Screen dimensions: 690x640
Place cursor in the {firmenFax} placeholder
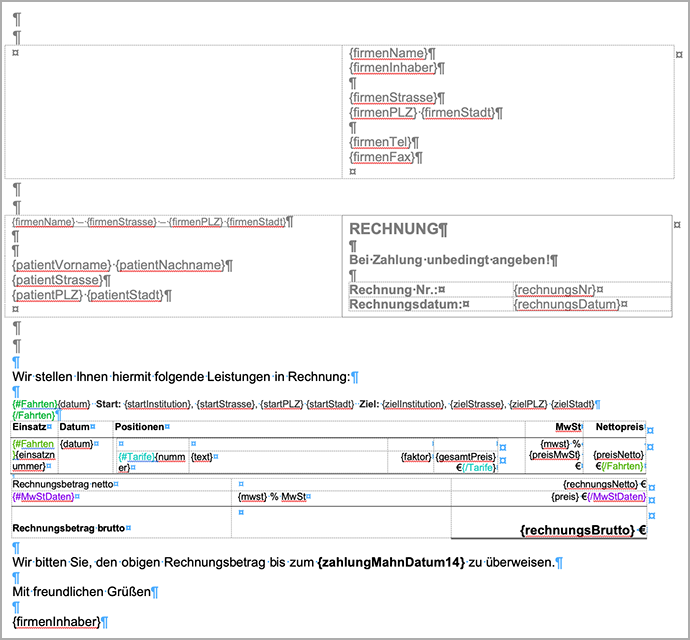382,157
